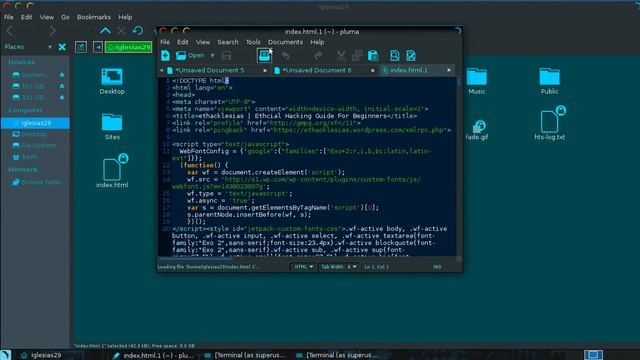Click the Redo arrow in pluma

tap(318, 56)
